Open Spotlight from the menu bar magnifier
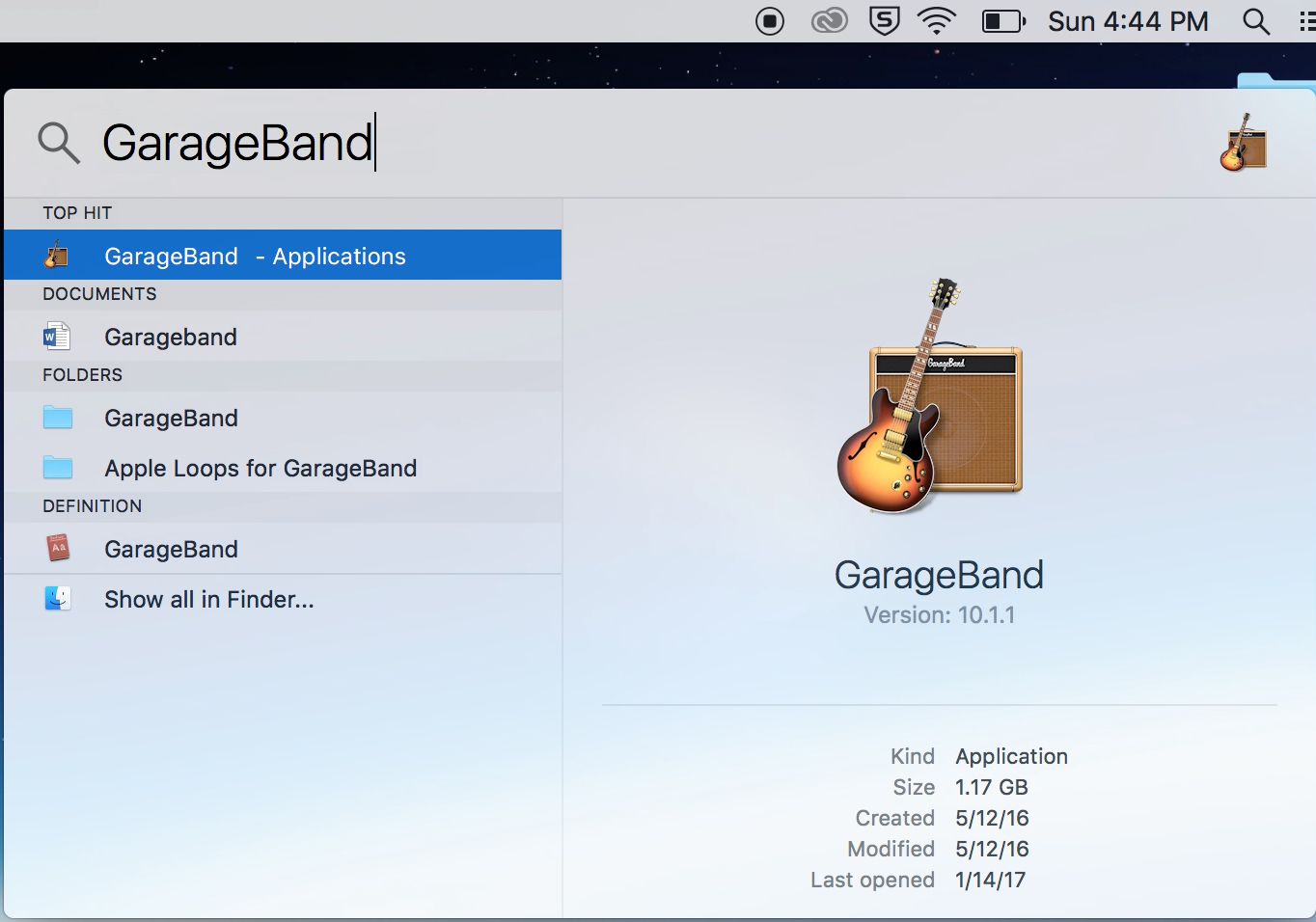 [1255, 21]
